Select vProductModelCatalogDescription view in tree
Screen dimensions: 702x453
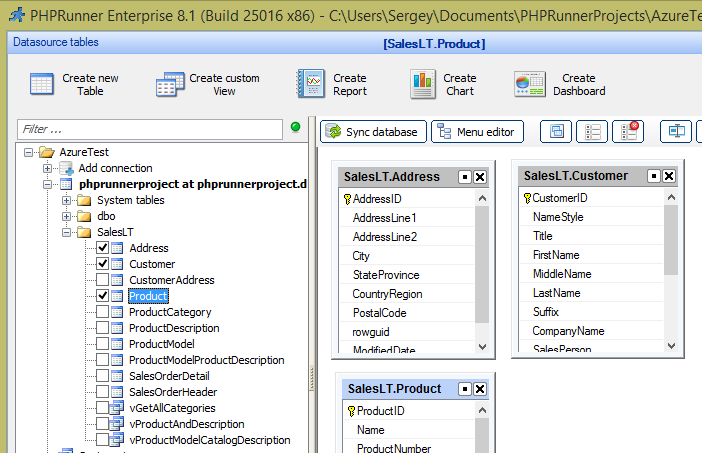210,440
